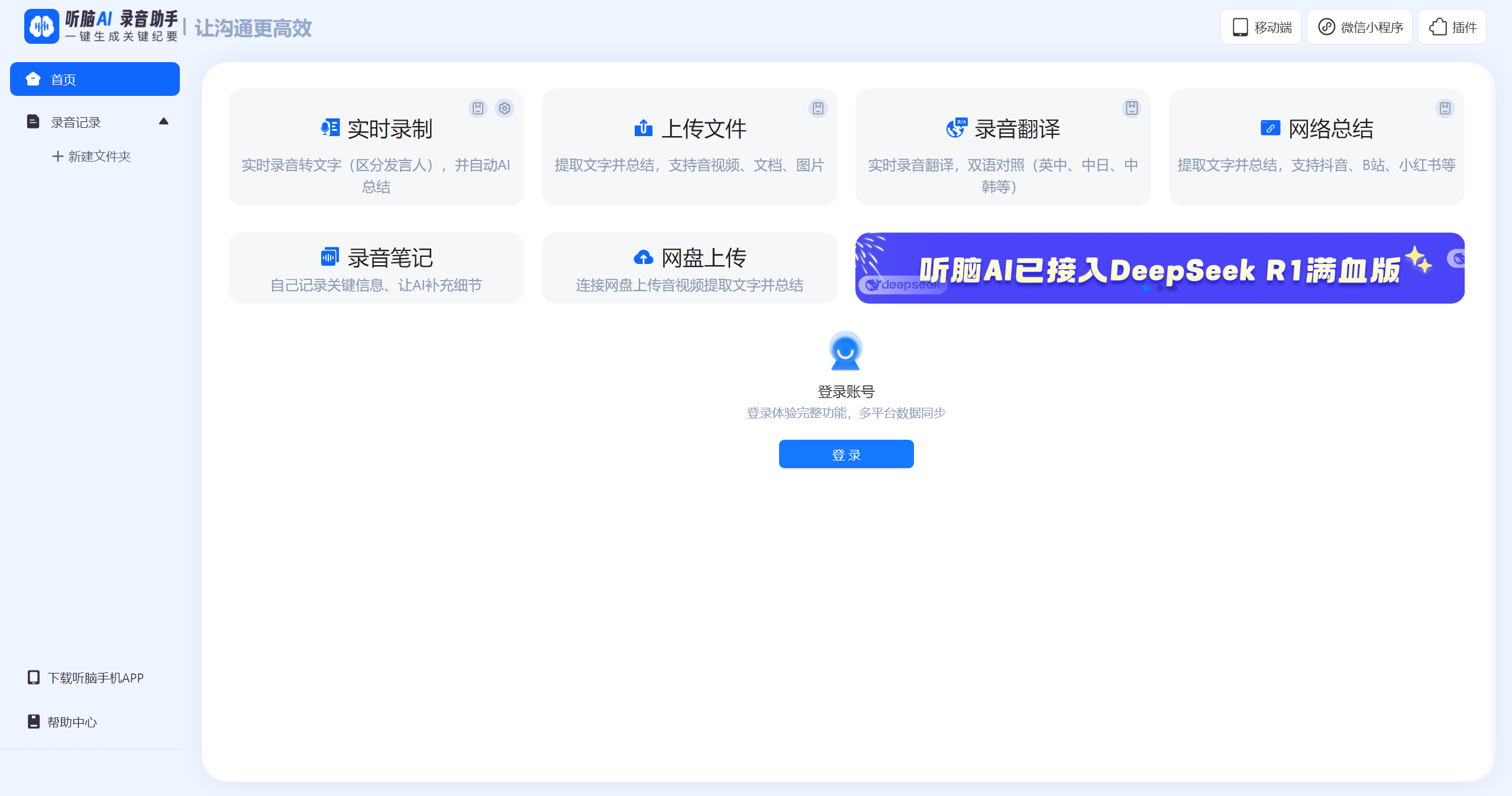The height and width of the screenshot is (796, 1512).
Task: Click the 登录账号 avatar icon
Action: [x=845, y=351]
